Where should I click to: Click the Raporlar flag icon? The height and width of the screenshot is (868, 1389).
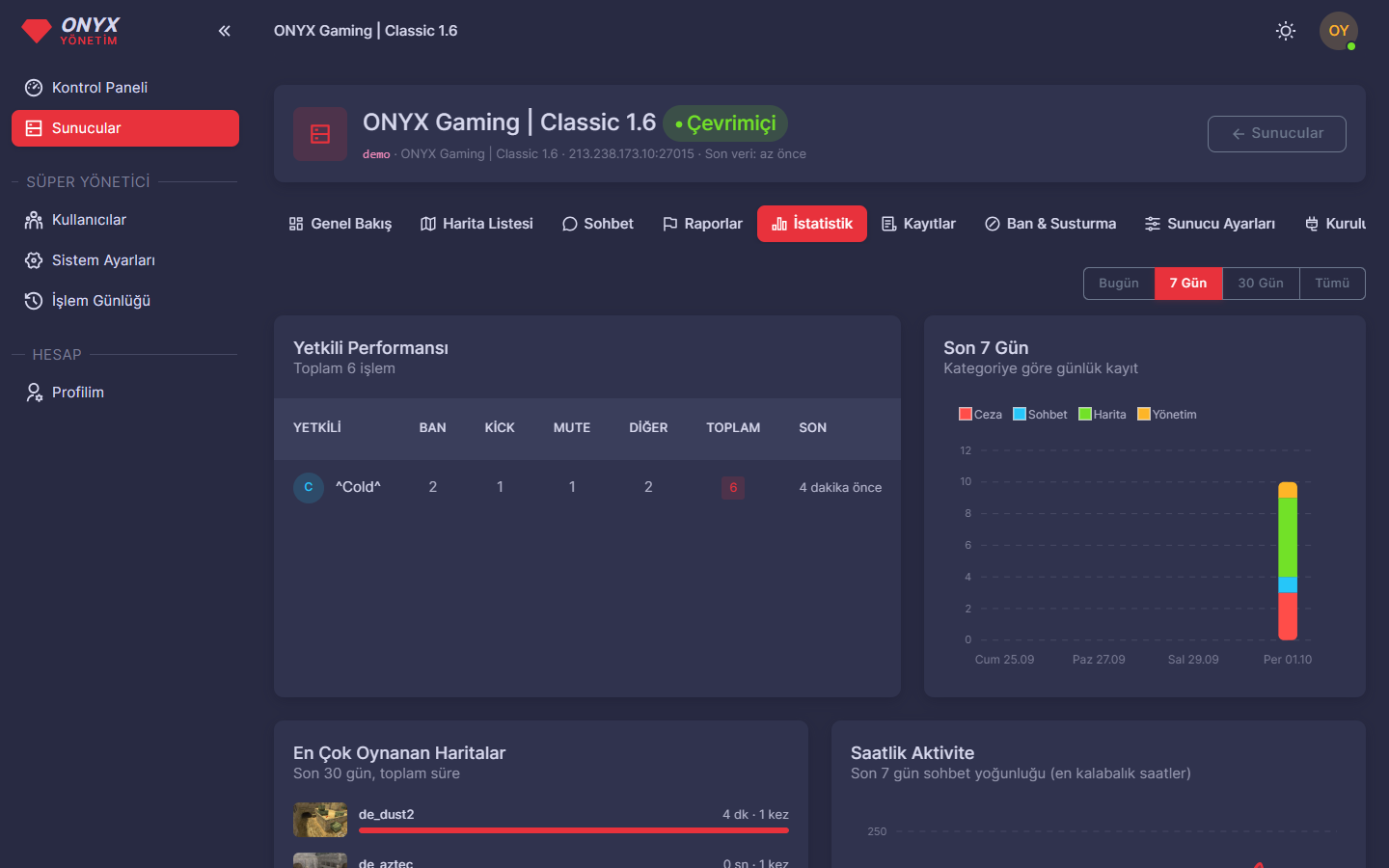(670, 224)
